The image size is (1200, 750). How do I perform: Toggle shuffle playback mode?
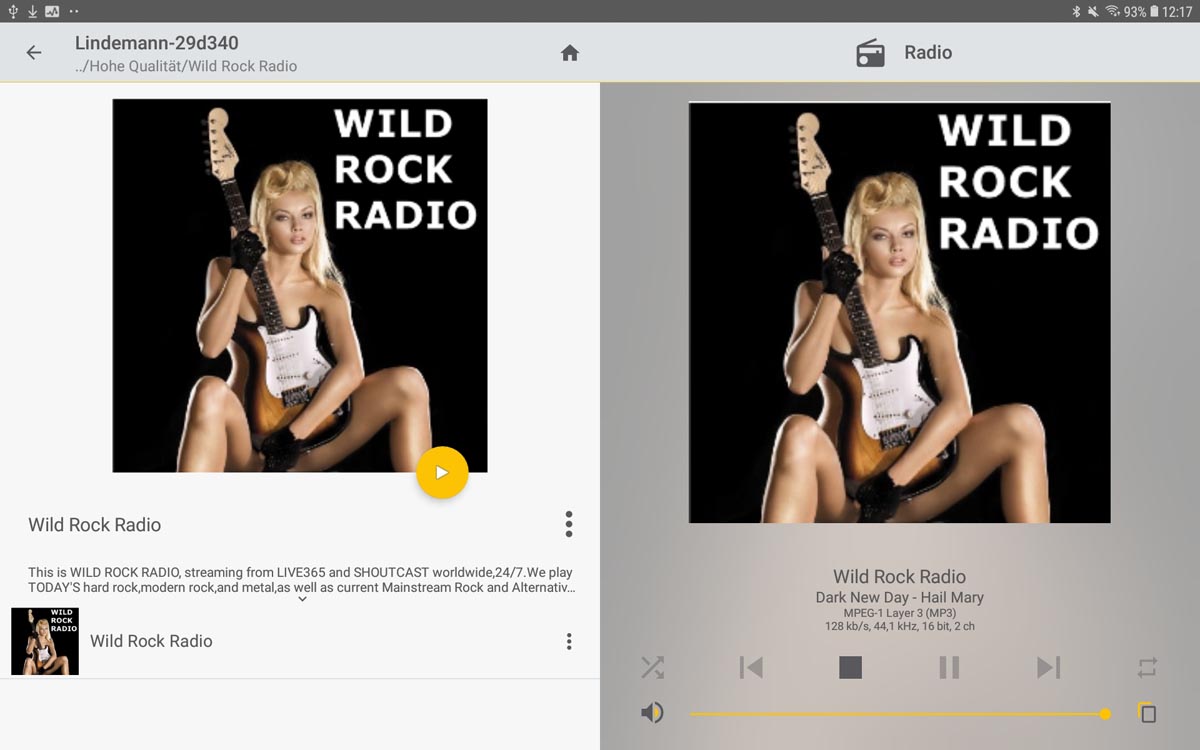(x=652, y=667)
